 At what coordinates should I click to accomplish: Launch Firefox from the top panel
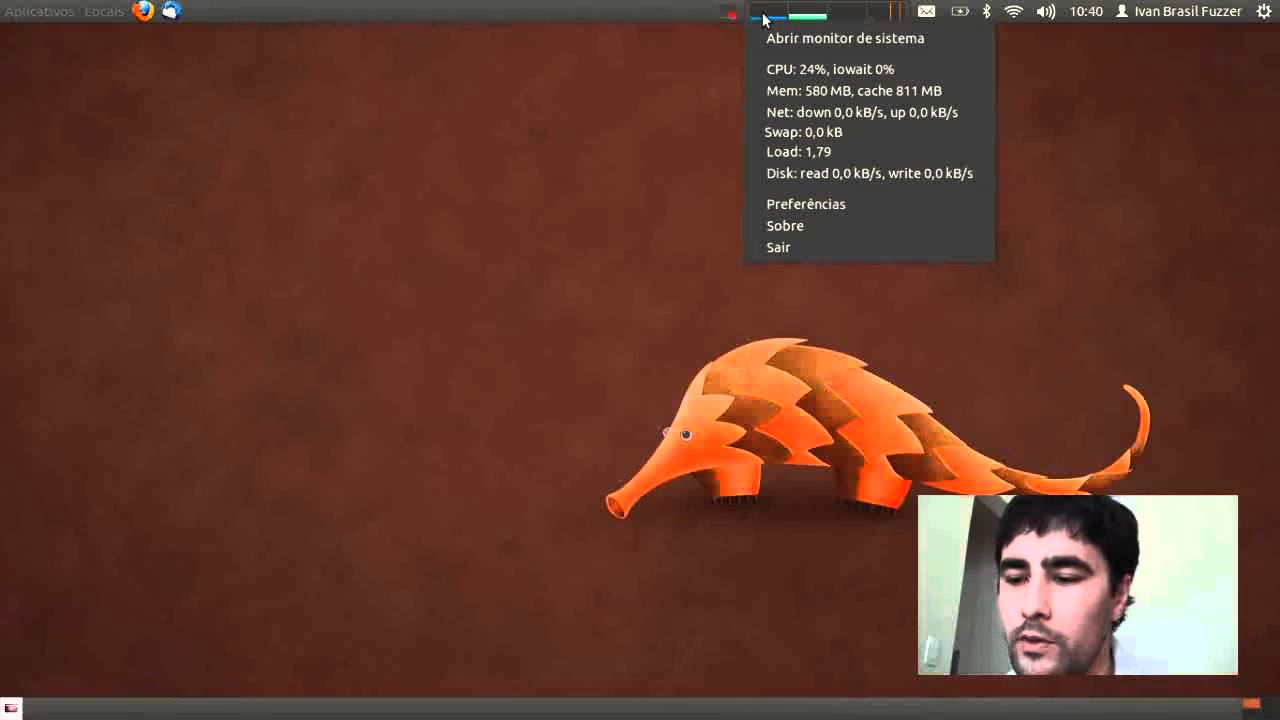tap(143, 11)
